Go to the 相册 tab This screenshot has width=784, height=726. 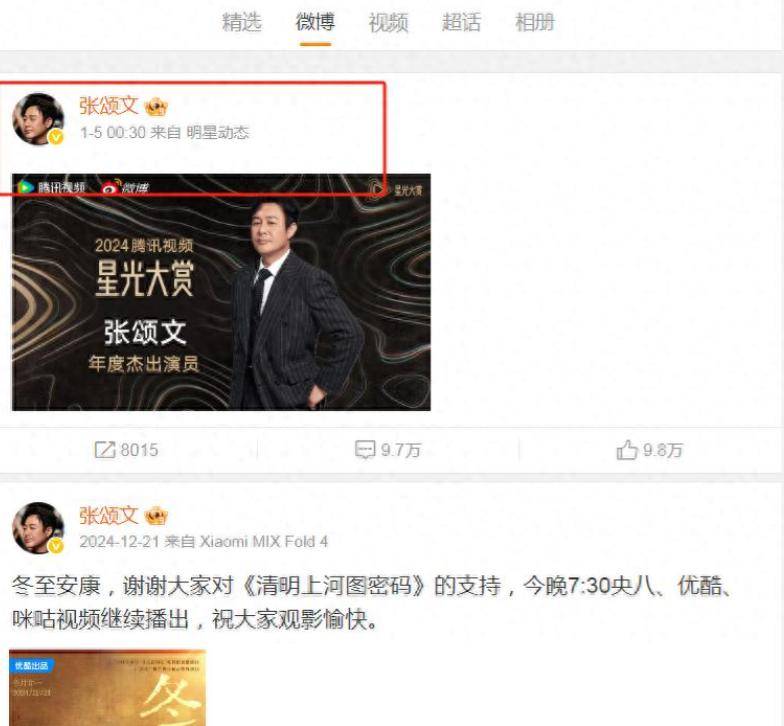[535, 22]
